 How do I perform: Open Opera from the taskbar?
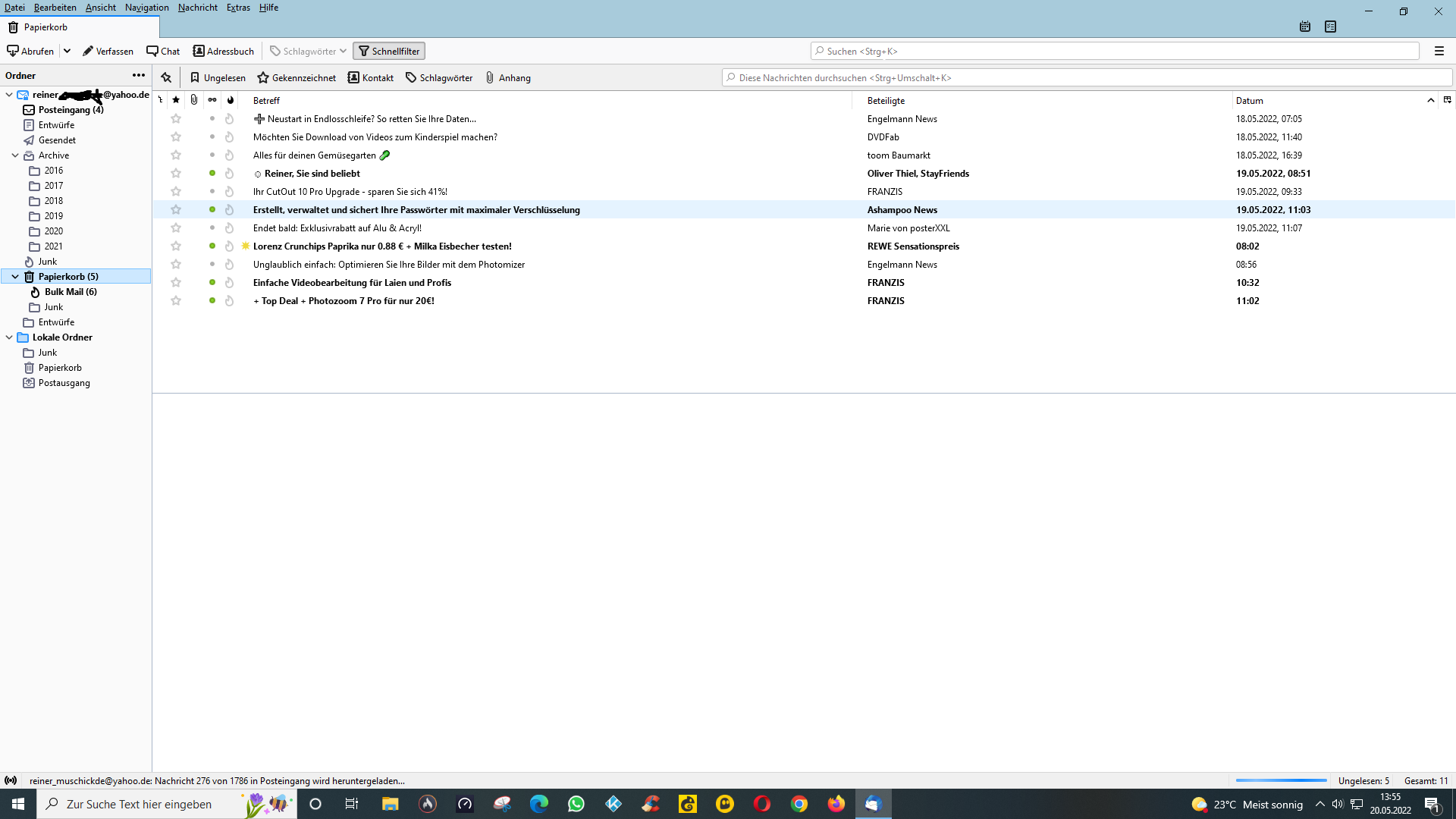click(x=762, y=804)
